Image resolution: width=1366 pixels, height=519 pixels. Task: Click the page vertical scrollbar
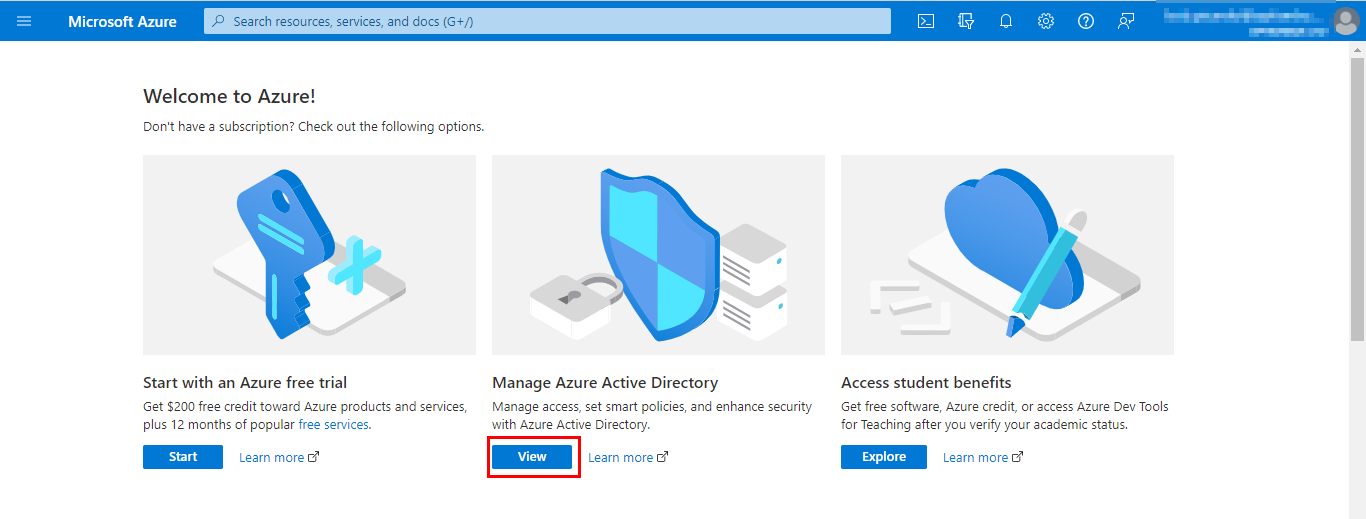[x=1357, y=200]
